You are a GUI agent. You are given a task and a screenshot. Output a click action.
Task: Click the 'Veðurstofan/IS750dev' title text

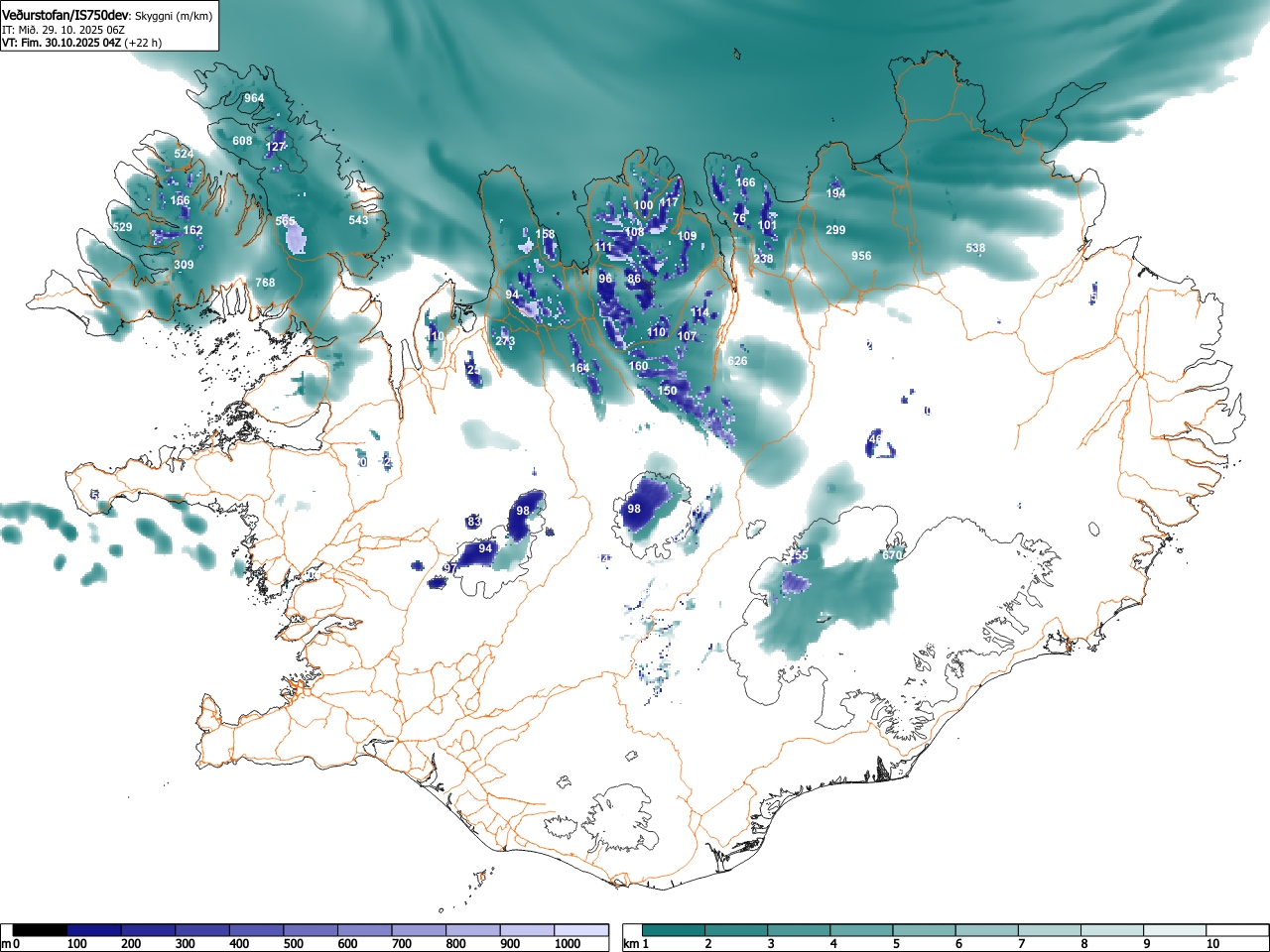tap(64, 16)
